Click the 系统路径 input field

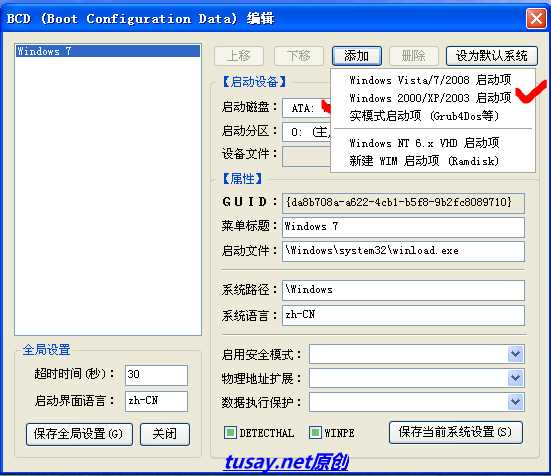(403, 290)
